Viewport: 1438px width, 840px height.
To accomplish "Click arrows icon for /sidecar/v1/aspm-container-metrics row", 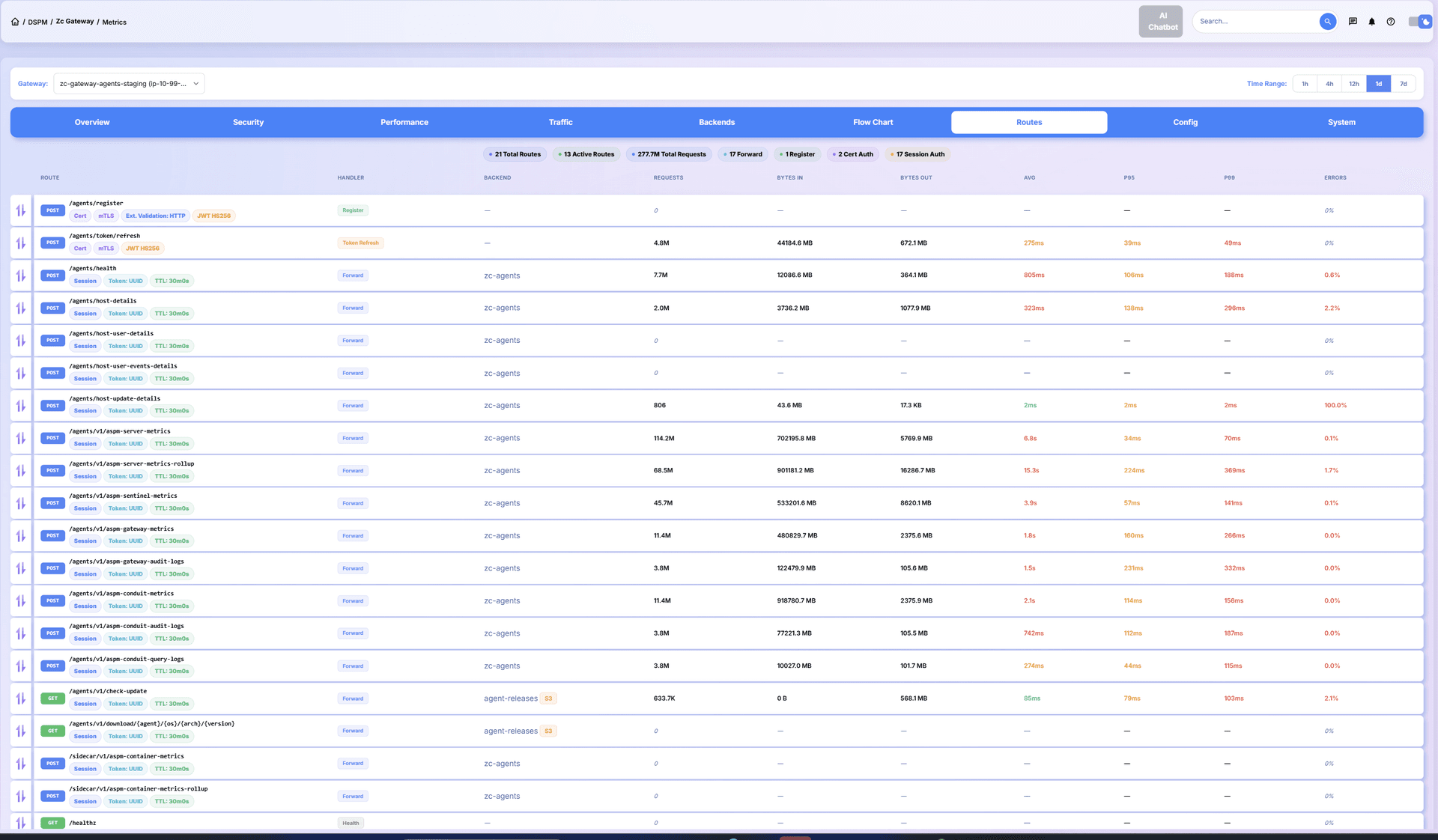I will pos(21,764).
